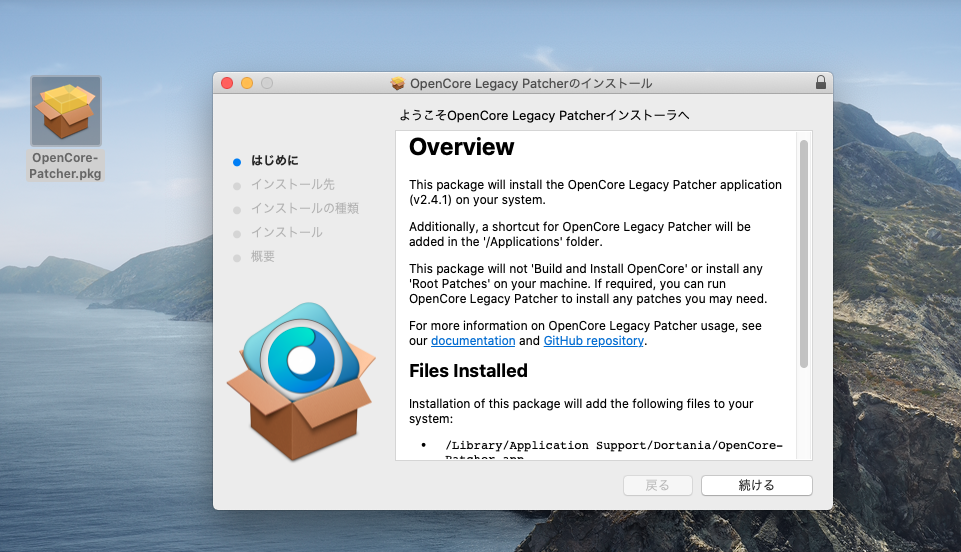The image size is (961, 552).
Task: Click the OpenCore-Patcher.pkg desktop icon
Action: click(x=66, y=111)
